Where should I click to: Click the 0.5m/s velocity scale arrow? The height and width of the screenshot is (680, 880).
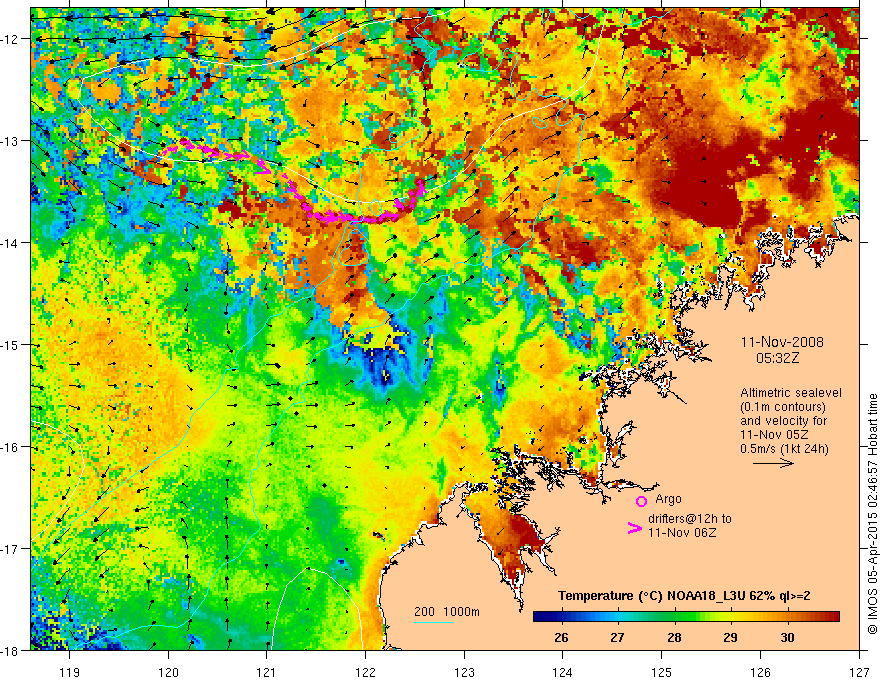click(x=773, y=463)
